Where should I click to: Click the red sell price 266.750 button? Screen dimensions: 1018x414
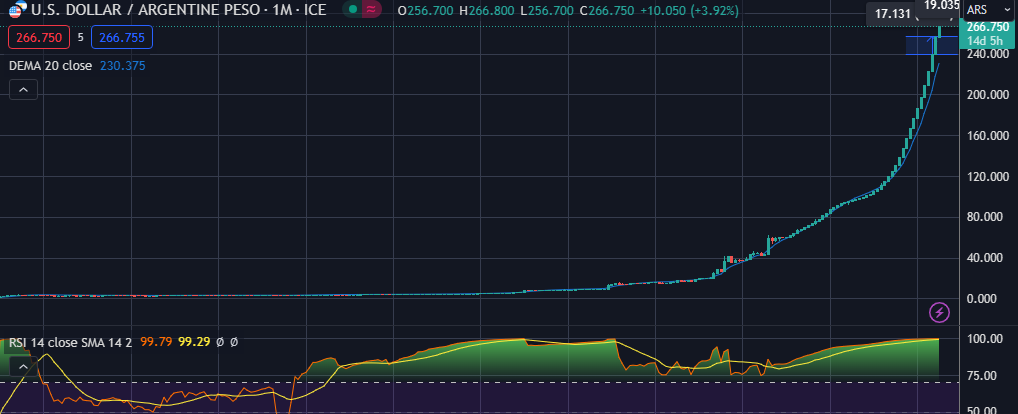coord(39,38)
